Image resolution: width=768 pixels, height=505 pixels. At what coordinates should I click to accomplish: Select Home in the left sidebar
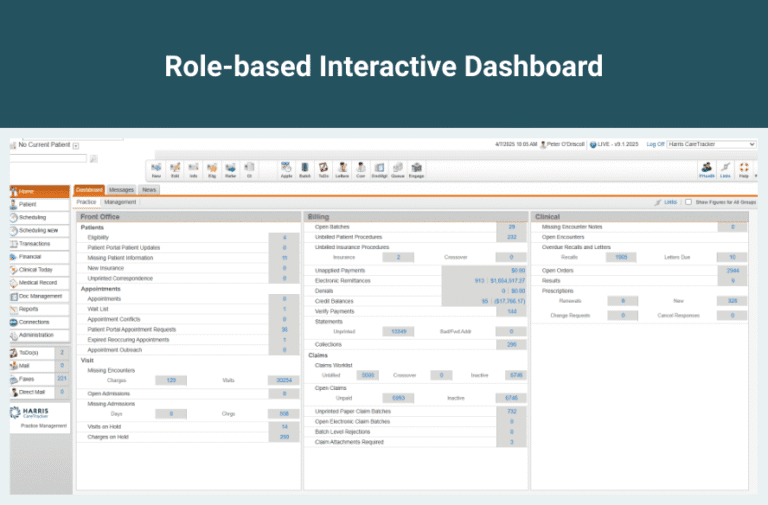pyautogui.click(x=40, y=191)
